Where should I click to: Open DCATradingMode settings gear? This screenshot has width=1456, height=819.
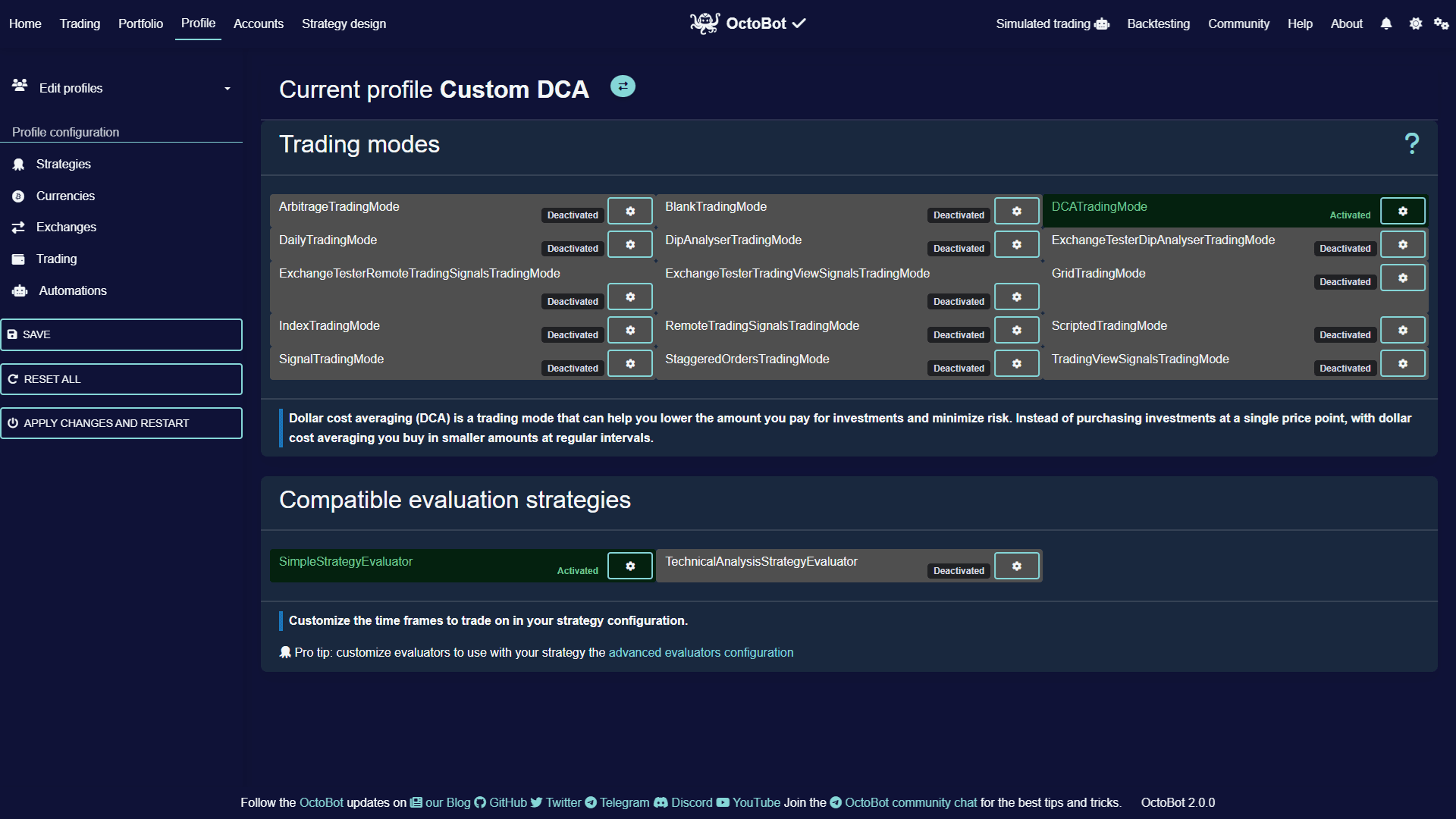(x=1402, y=211)
